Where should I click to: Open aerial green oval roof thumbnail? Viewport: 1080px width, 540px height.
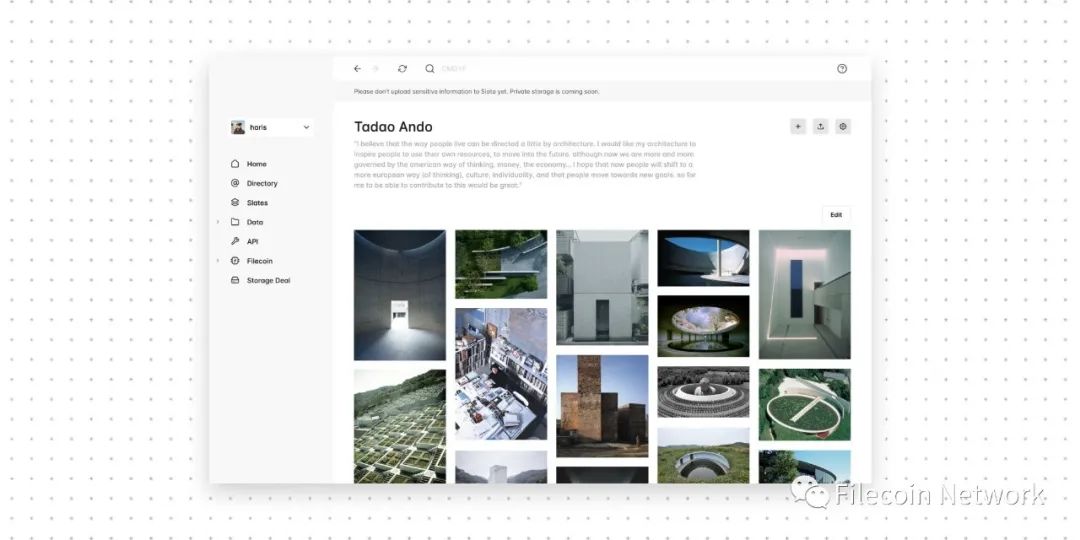tap(804, 404)
